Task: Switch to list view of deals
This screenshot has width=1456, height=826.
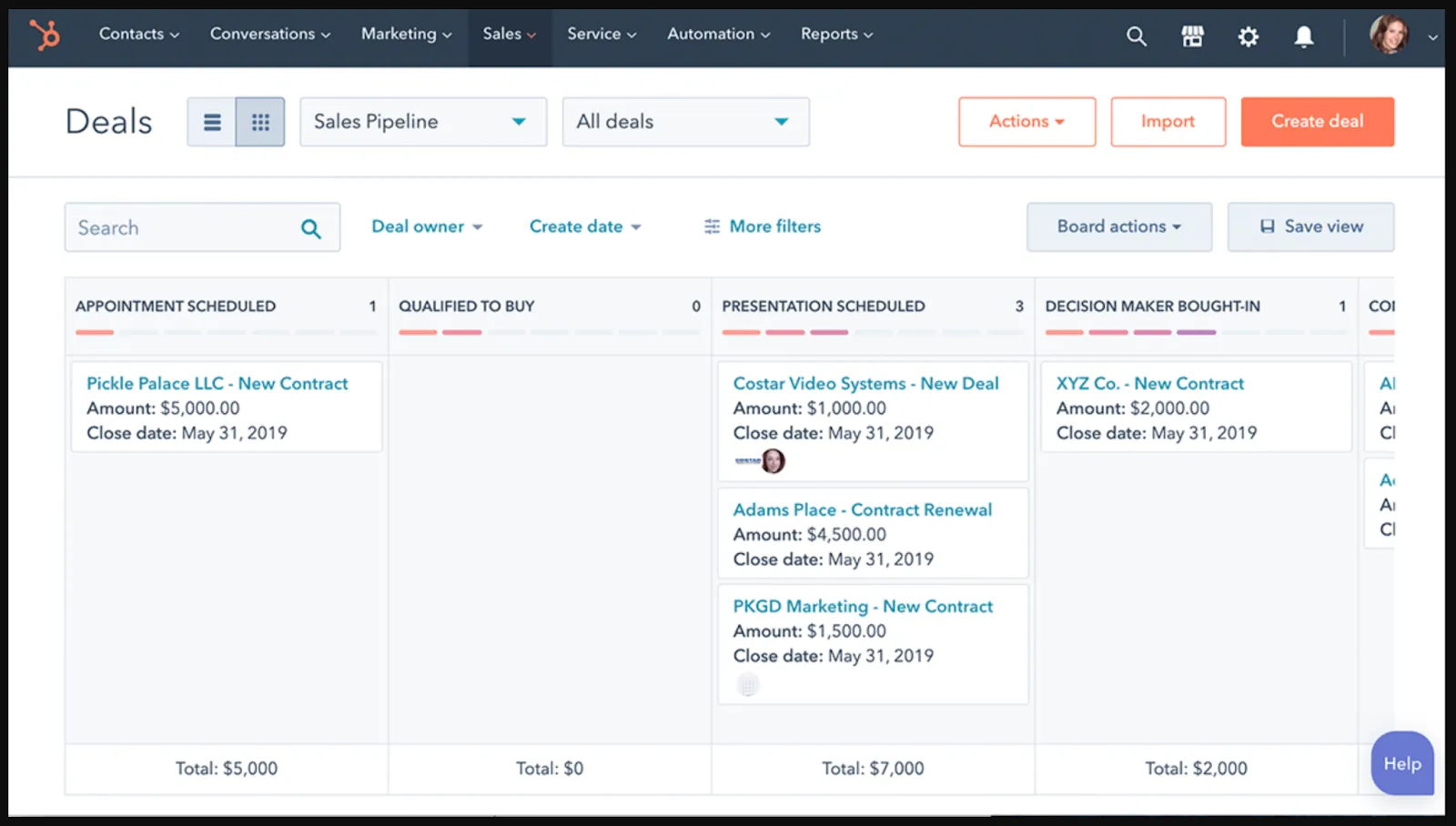Action: coord(212,122)
